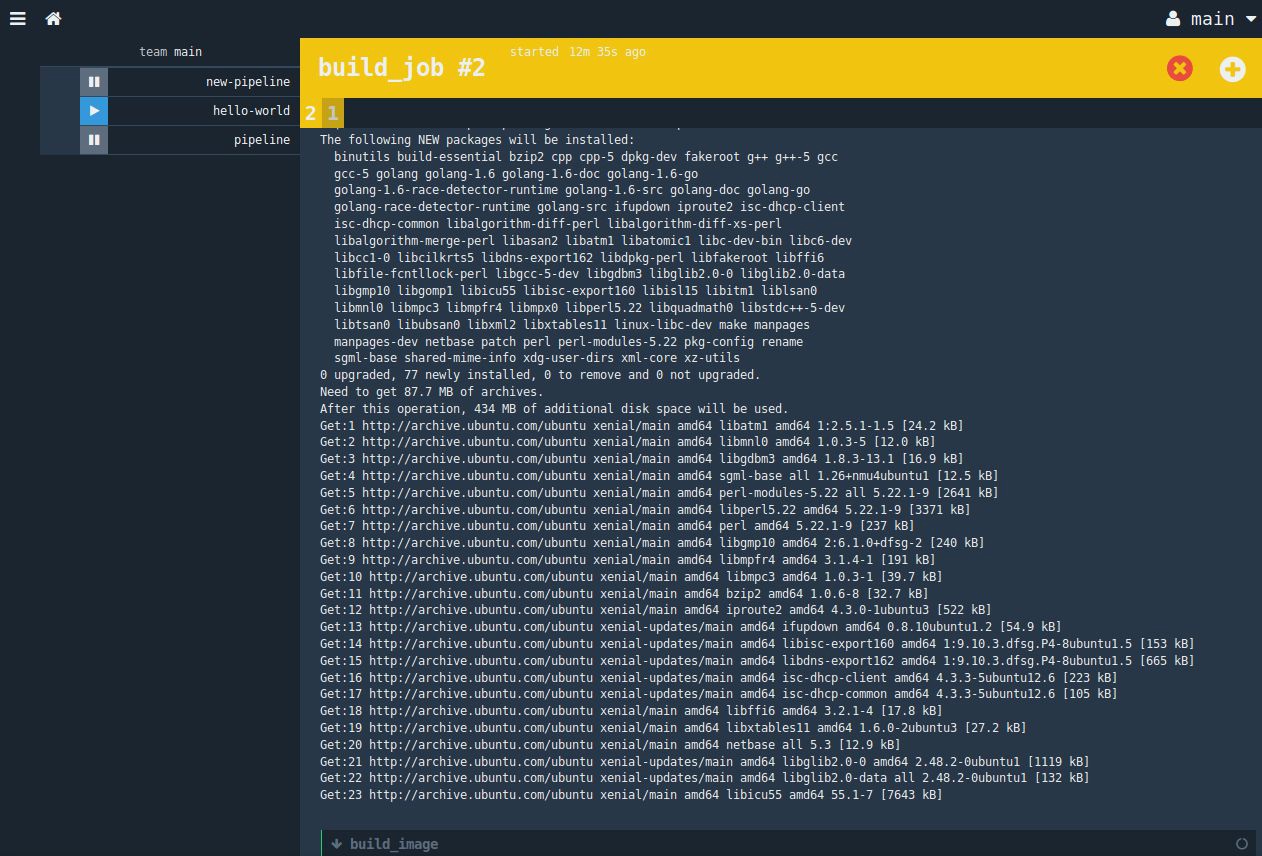Click the build_image step arrow icon

336,844
